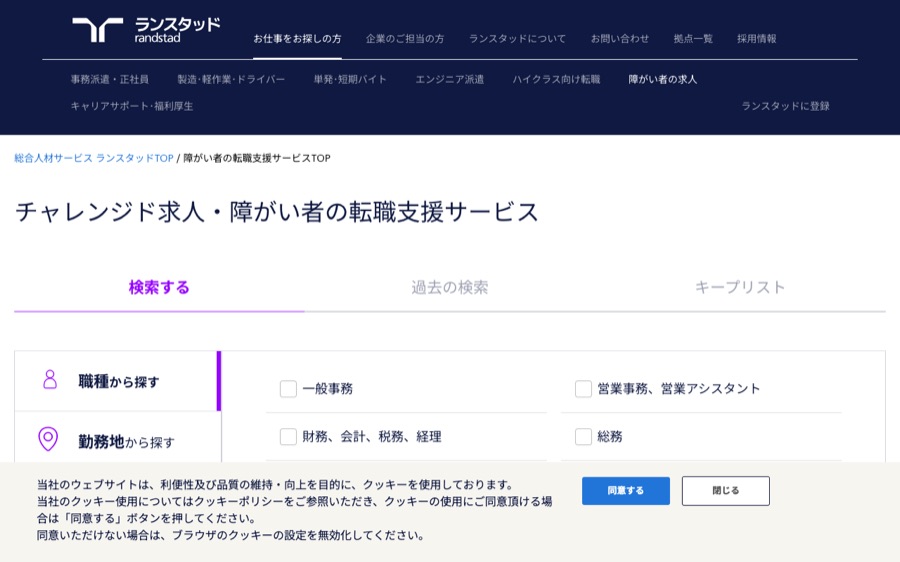
Task: Switch to the キープリスト tab
Action: [x=740, y=287]
